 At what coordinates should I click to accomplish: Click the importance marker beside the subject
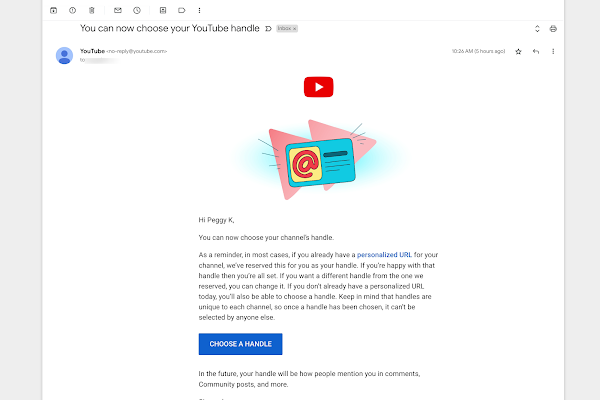pyautogui.click(x=268, y=29)
